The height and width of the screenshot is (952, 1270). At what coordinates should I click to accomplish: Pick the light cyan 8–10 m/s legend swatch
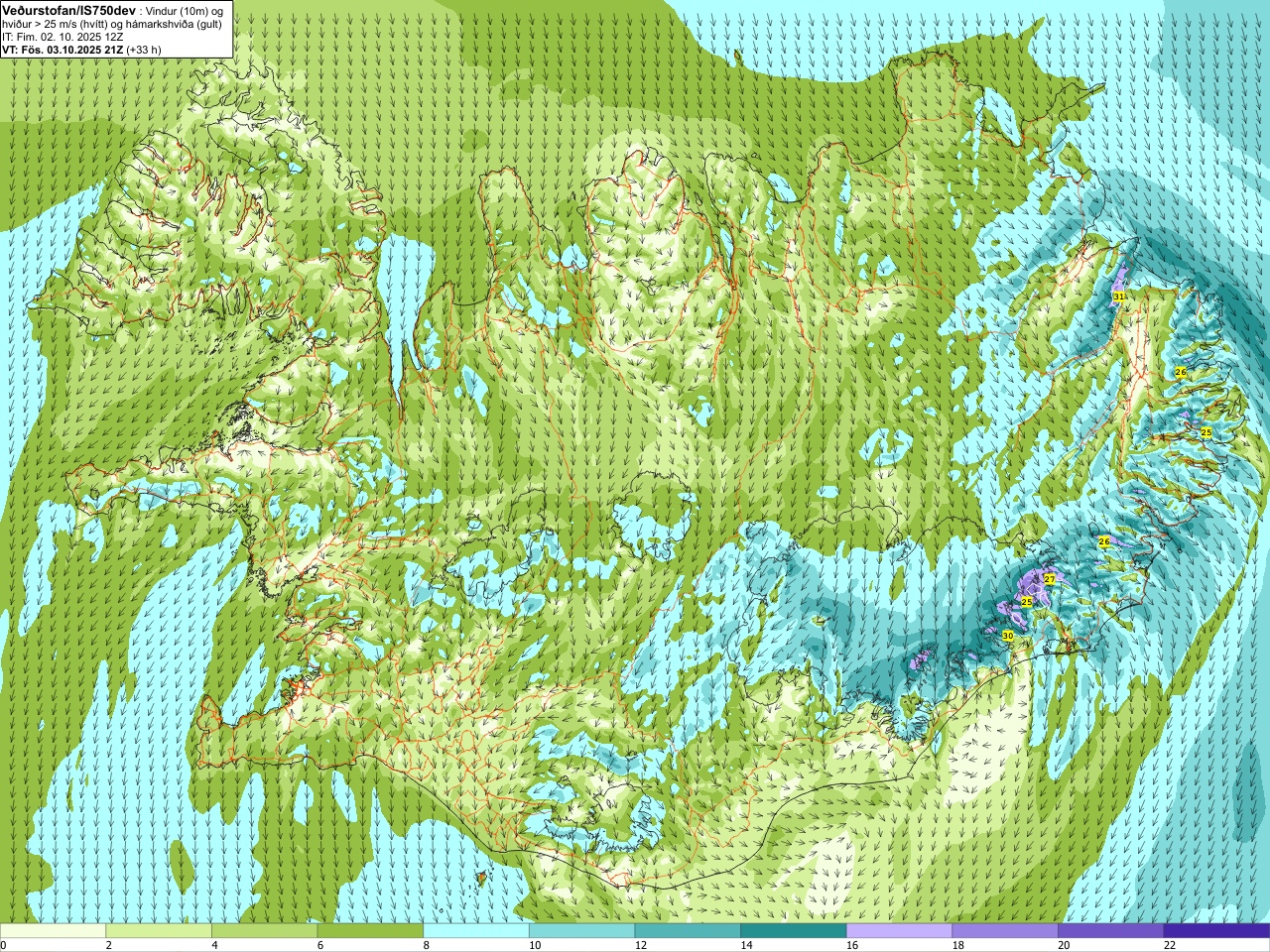pyautogui.click(x=476, y=931)
